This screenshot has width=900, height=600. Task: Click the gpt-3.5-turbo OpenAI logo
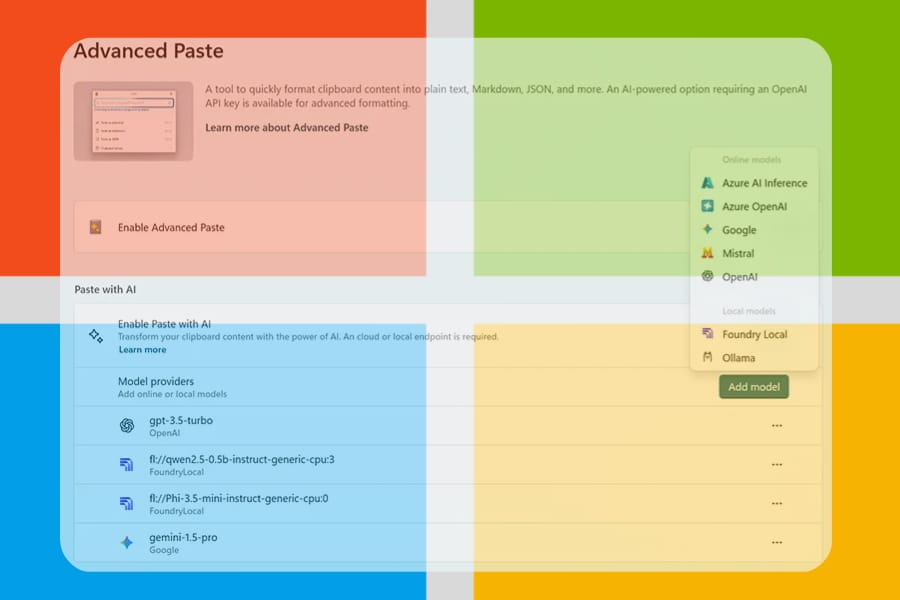127,425
